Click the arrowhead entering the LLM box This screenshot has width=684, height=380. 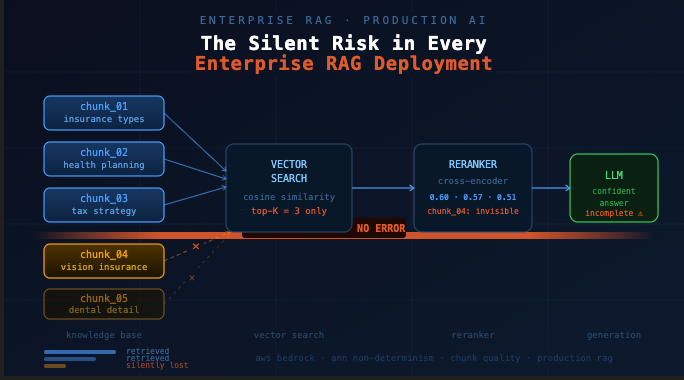(567, 188)
